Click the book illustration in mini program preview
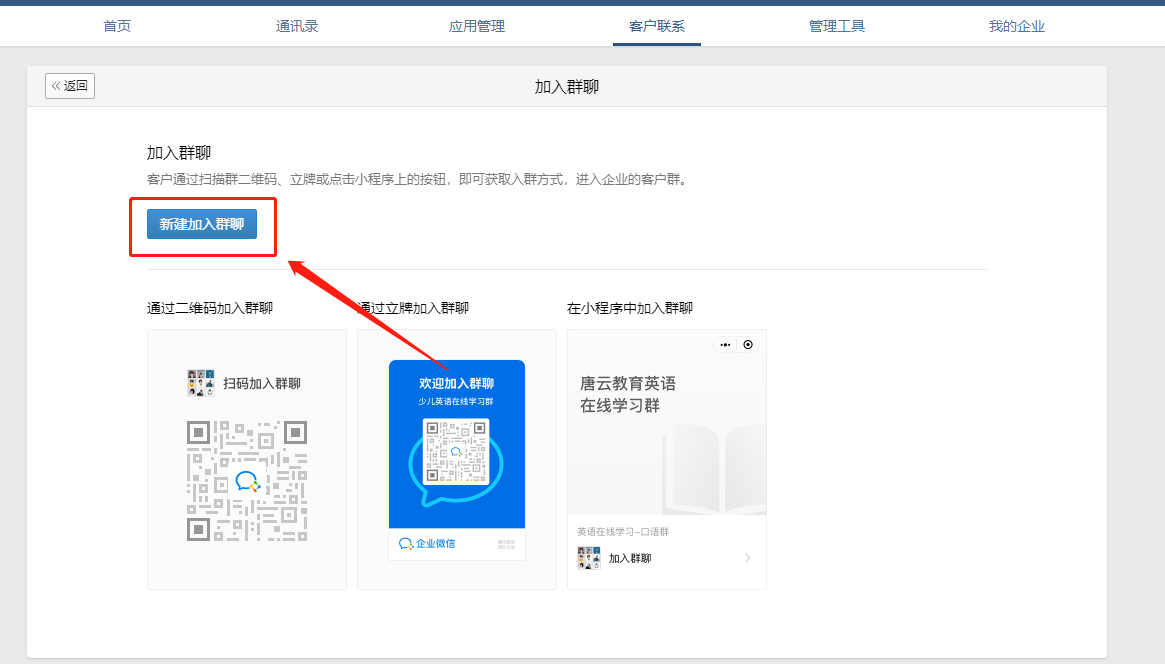1165x664 pixels. [x=713, y=468]
